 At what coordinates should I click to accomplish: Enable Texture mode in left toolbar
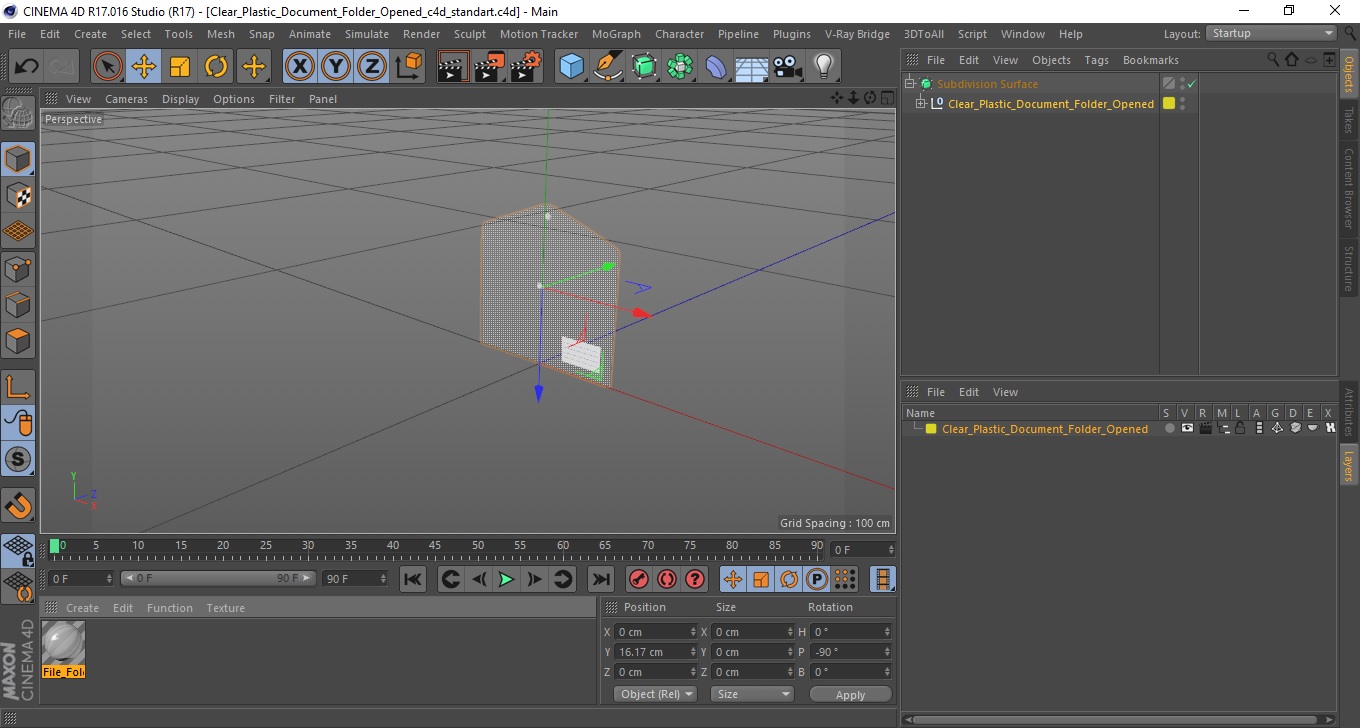pyautogui.click(x=18, y=195)
